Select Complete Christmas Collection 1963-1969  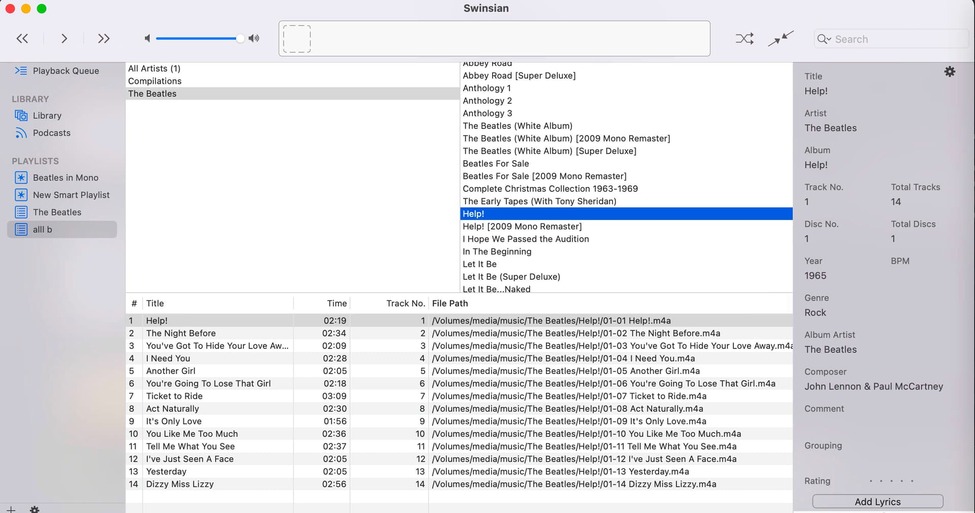(x=626, y=188)
